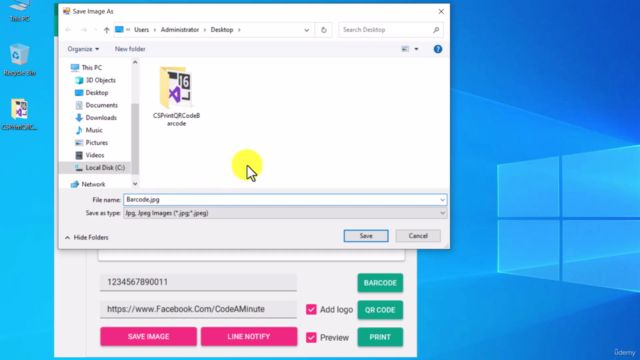Screen dimensions: 640x360
Task: Click the LINE NOTIFY button
Action: [x=249, y=337]
